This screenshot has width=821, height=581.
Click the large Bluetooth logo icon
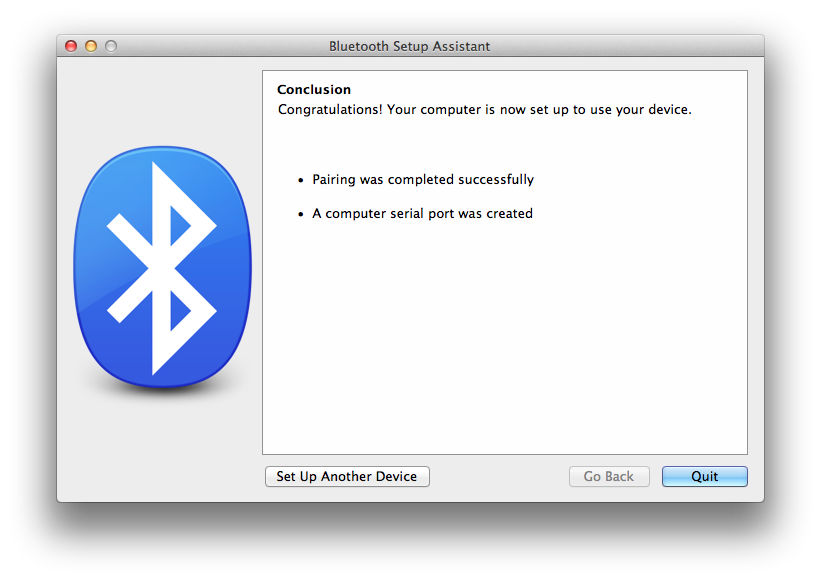click(162, 267)
